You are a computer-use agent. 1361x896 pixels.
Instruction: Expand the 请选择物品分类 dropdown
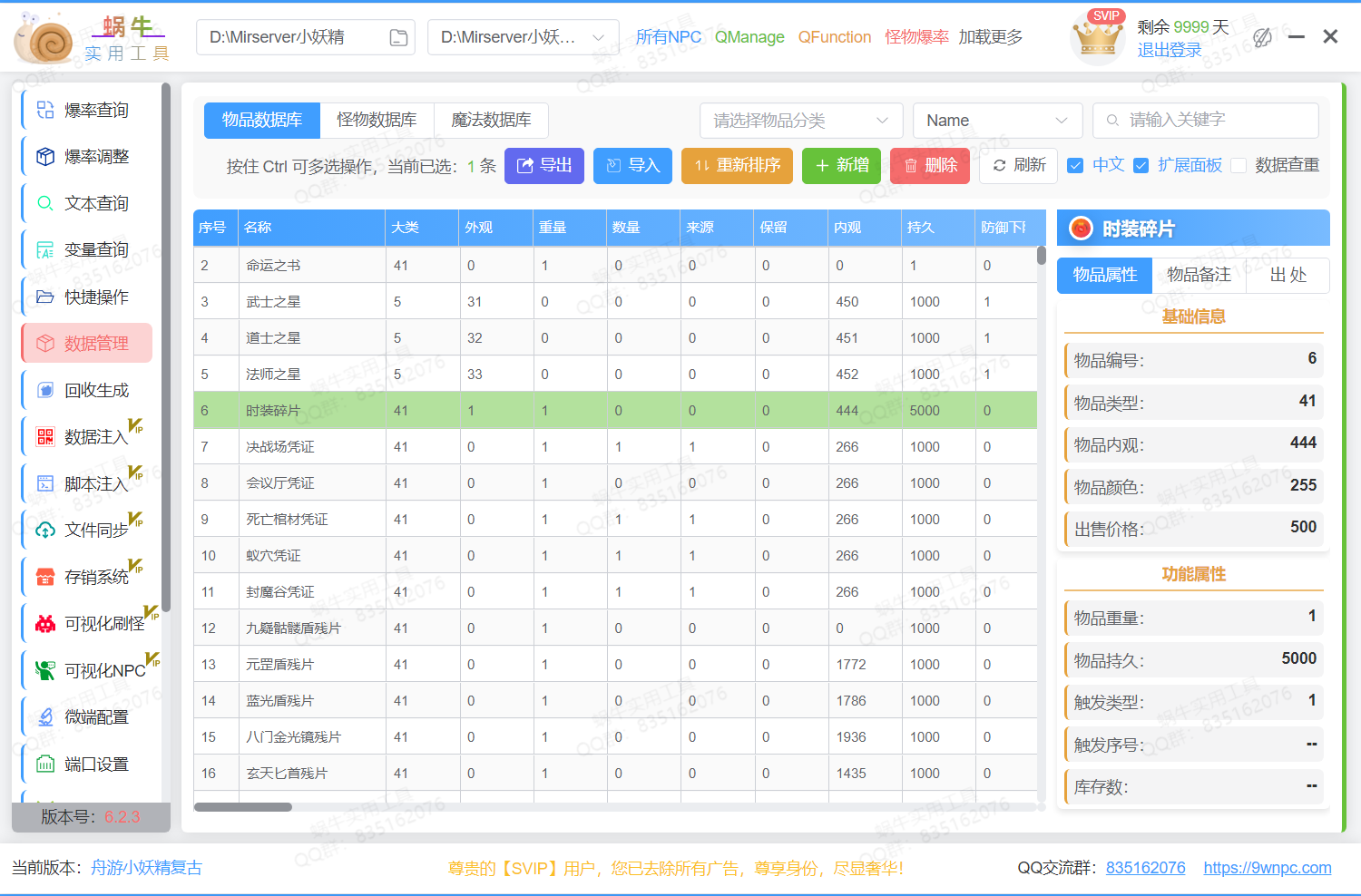point(800,121)
